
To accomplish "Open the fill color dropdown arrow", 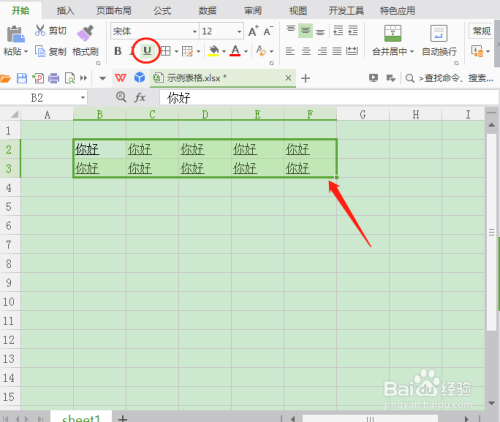I will tap(224, 51).
